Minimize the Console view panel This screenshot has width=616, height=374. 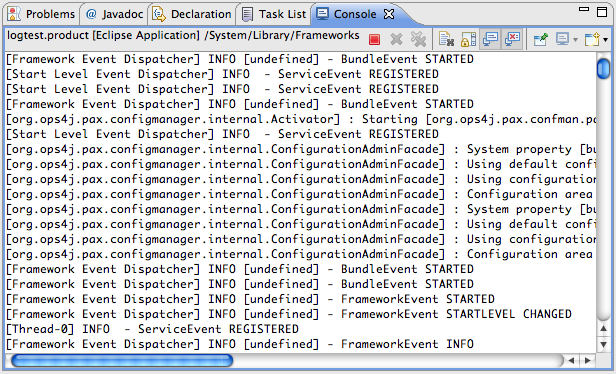[584, 9]
